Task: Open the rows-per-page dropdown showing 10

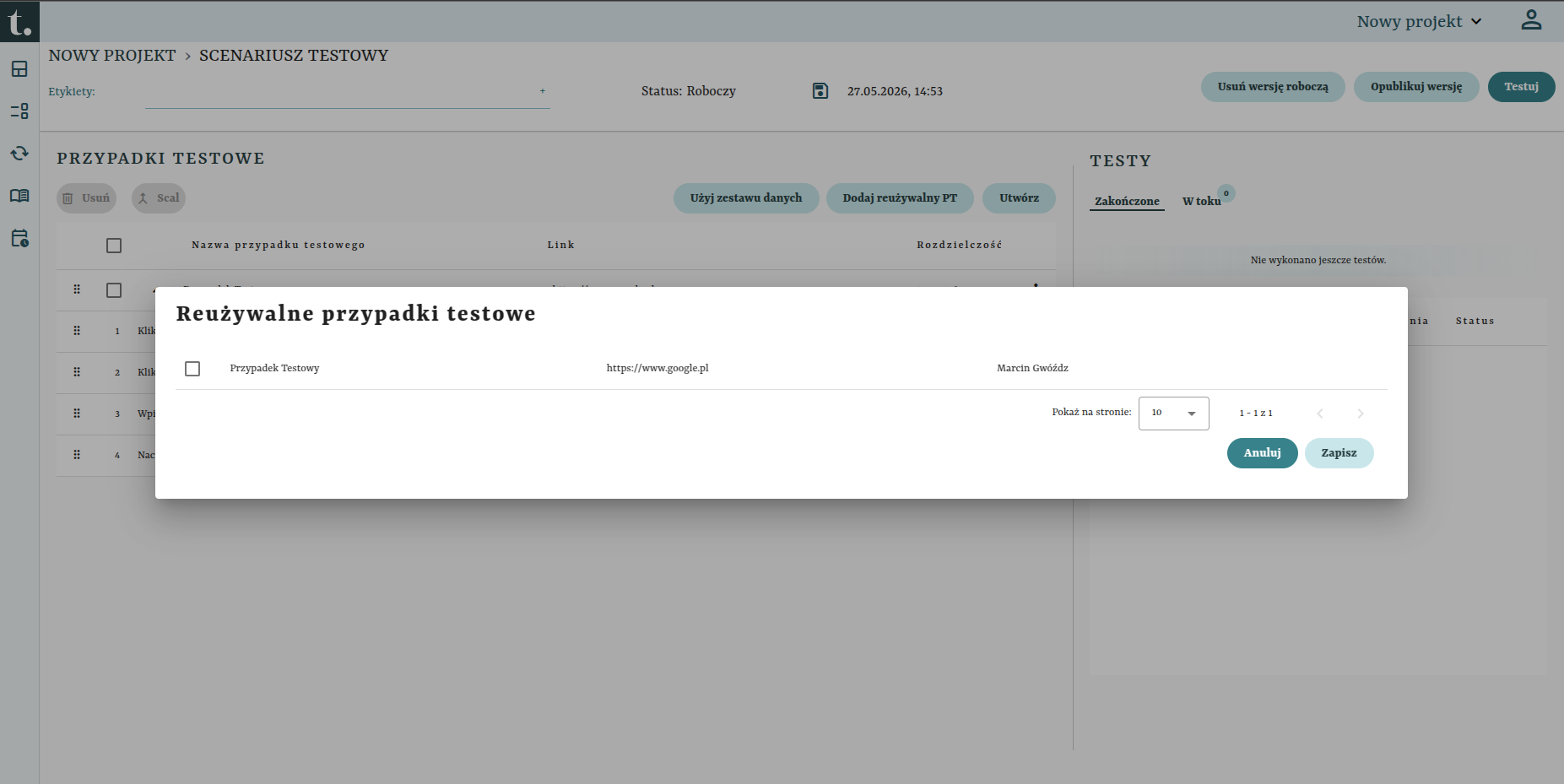Action: point(1173,414)
